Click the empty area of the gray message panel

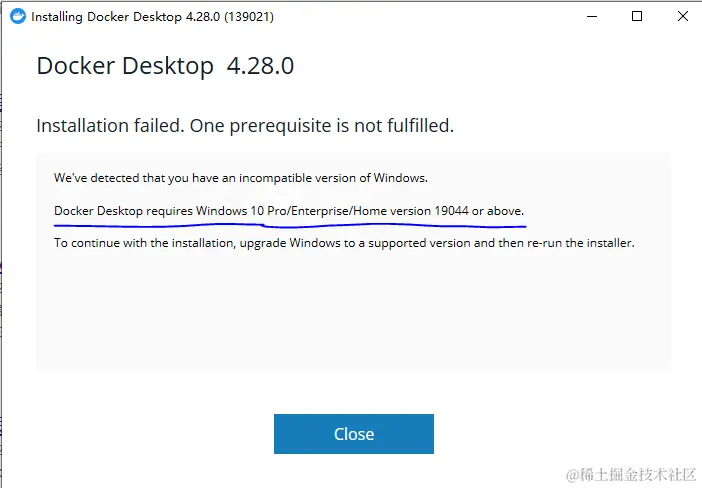point(354,313)
